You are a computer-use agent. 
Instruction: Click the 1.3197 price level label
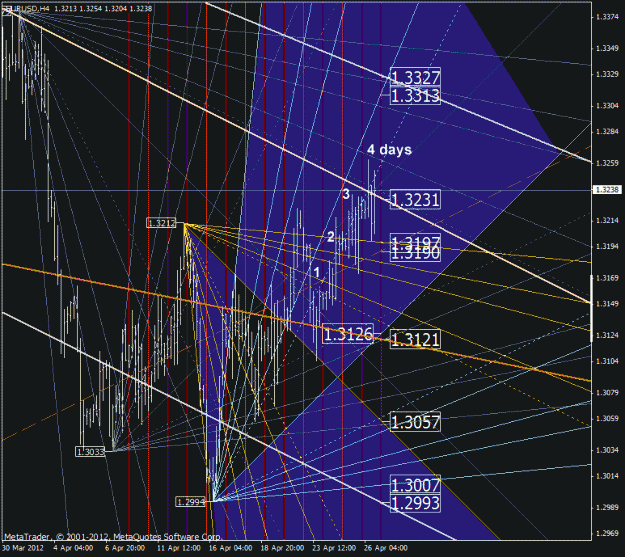tap(415, 241)
